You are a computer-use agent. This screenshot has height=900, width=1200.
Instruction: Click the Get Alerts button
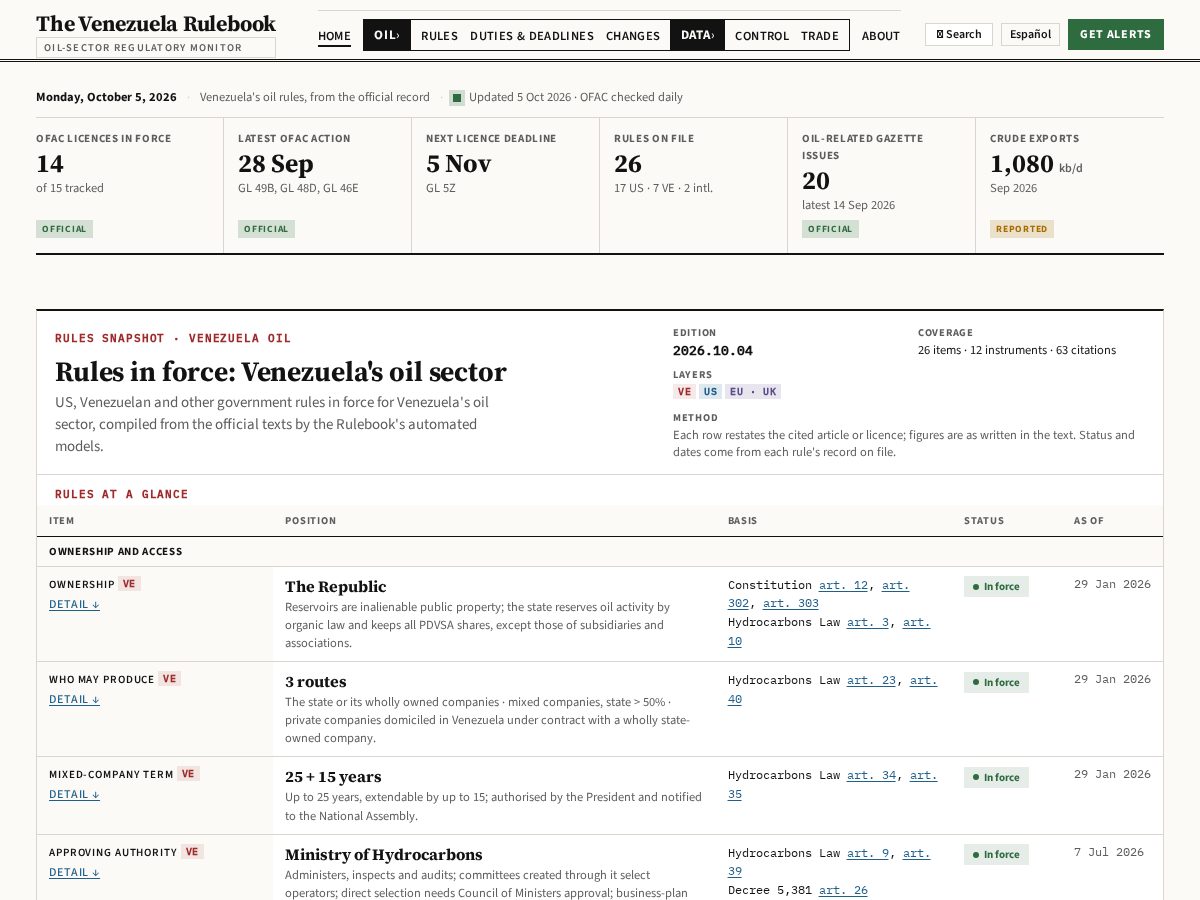click(x=1116, y=34)
